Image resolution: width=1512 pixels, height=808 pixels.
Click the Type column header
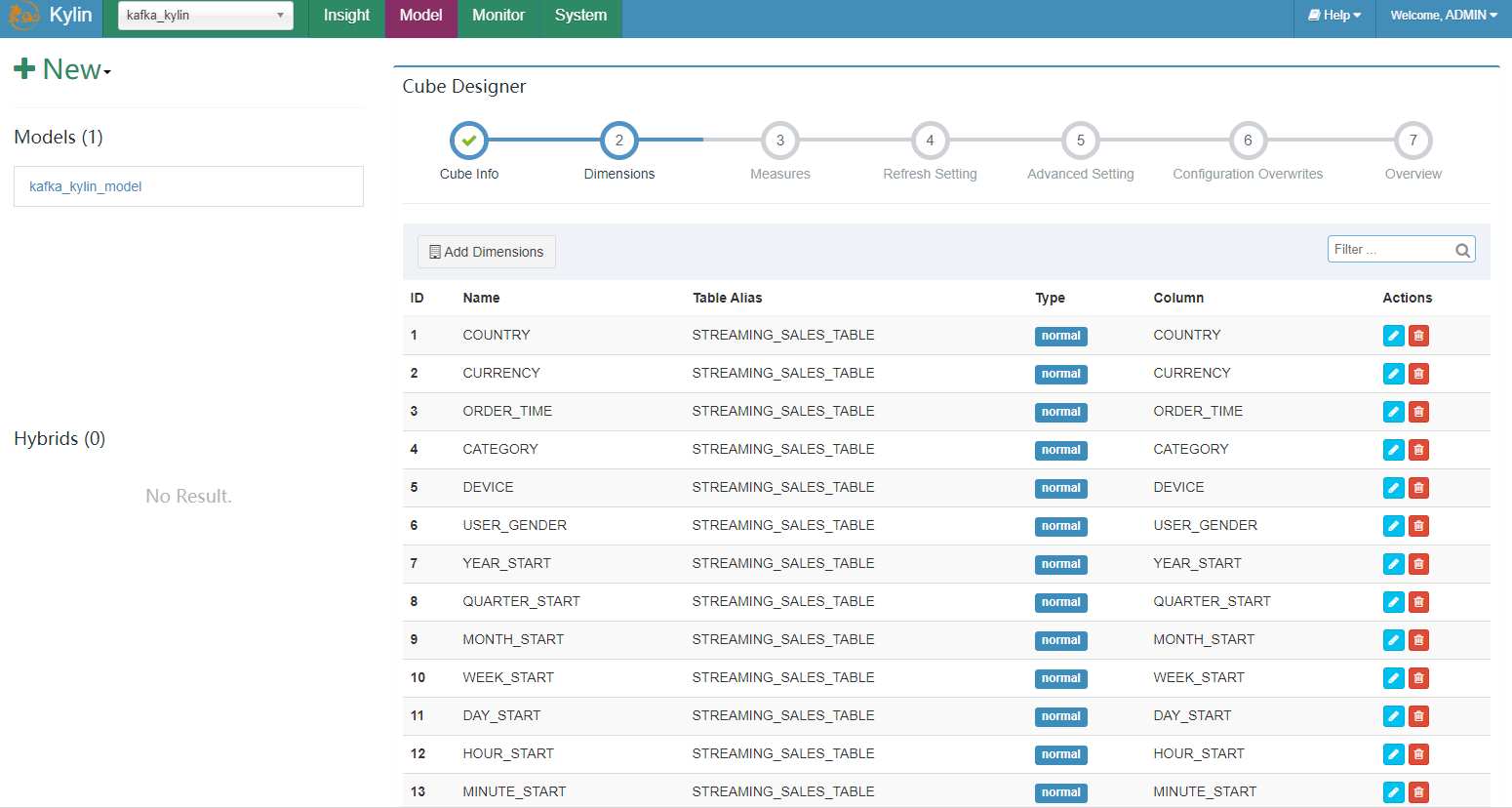tap(1051, 298)
